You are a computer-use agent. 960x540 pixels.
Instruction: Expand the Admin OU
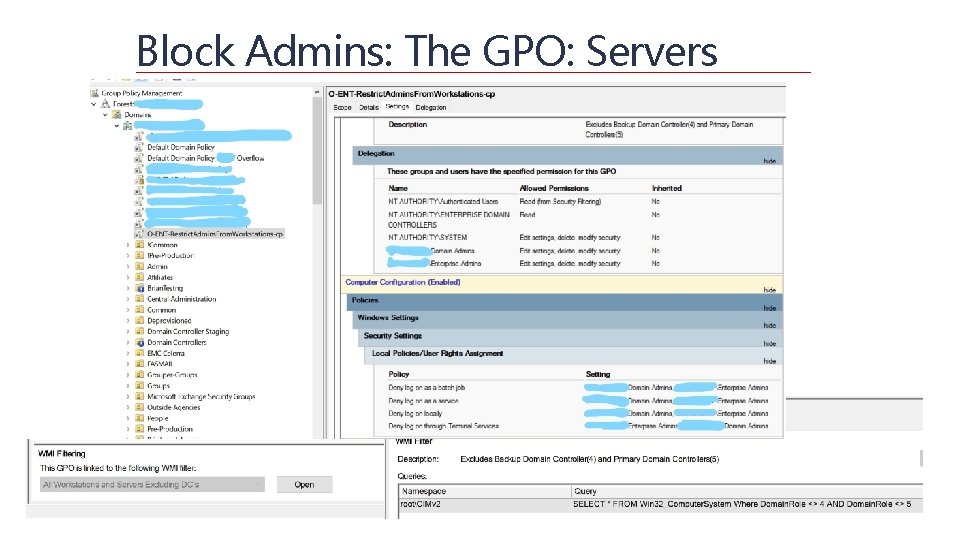point(128,266)
